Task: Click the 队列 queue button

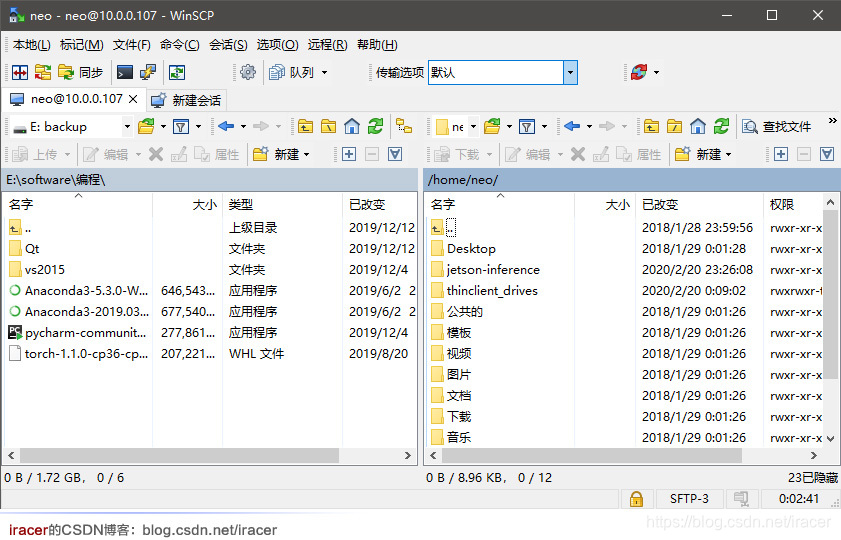Action: [x=291, y=72]
